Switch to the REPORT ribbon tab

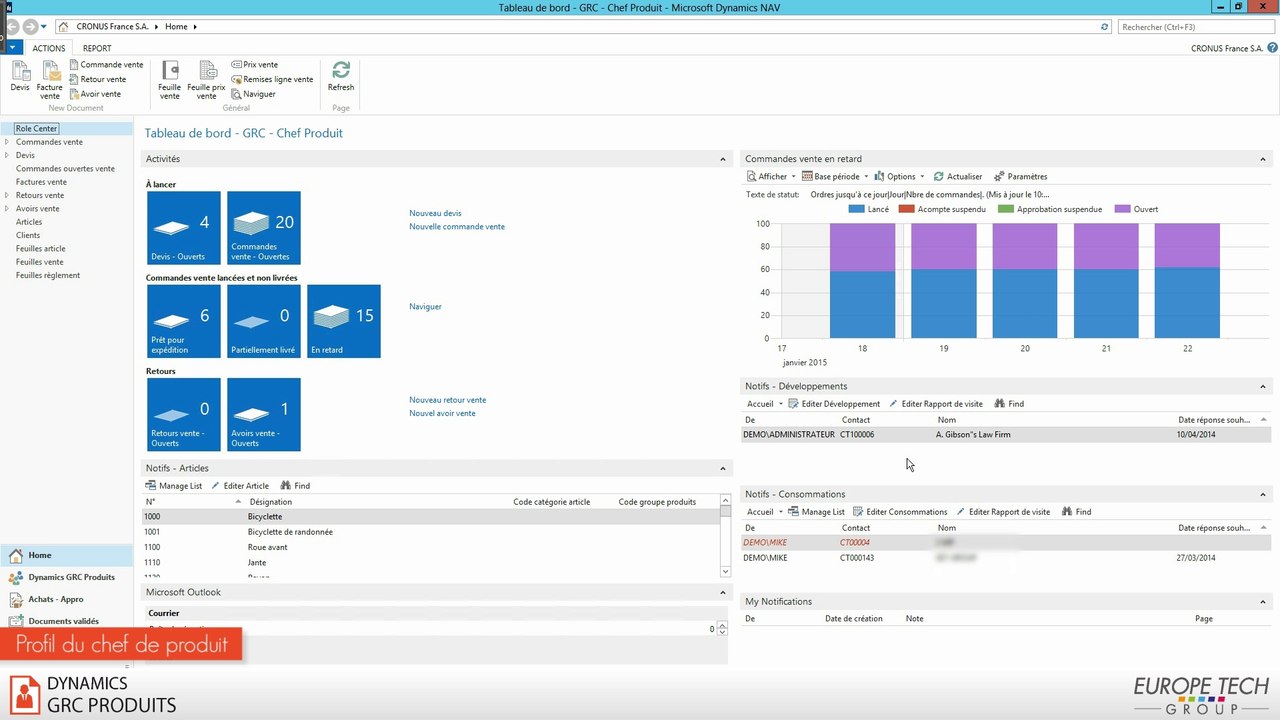pos(97,48)
